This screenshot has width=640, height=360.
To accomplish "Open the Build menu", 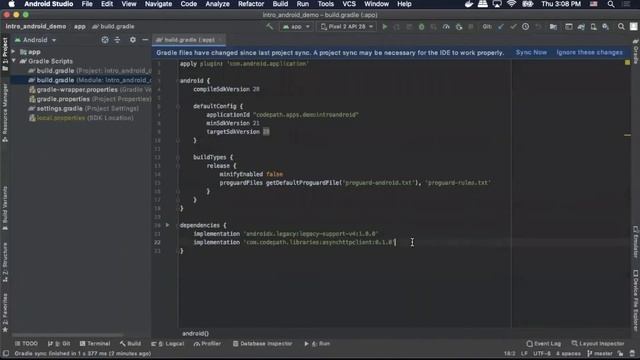I will point(280,4).
